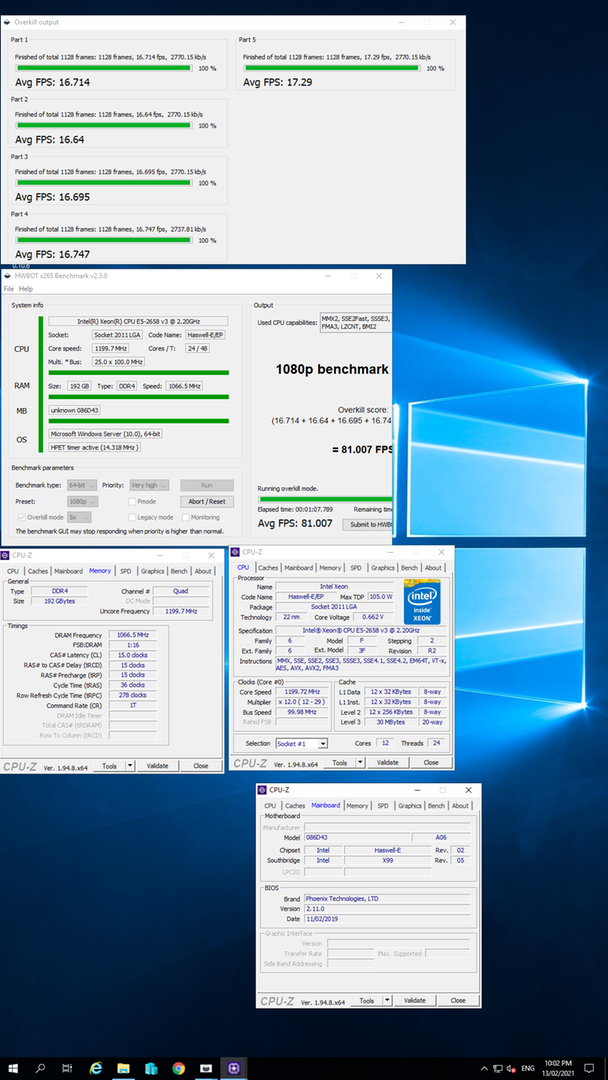Click the overkill mode progress bar
This screenshot has height=1080, width=608.
coord(326,499)
